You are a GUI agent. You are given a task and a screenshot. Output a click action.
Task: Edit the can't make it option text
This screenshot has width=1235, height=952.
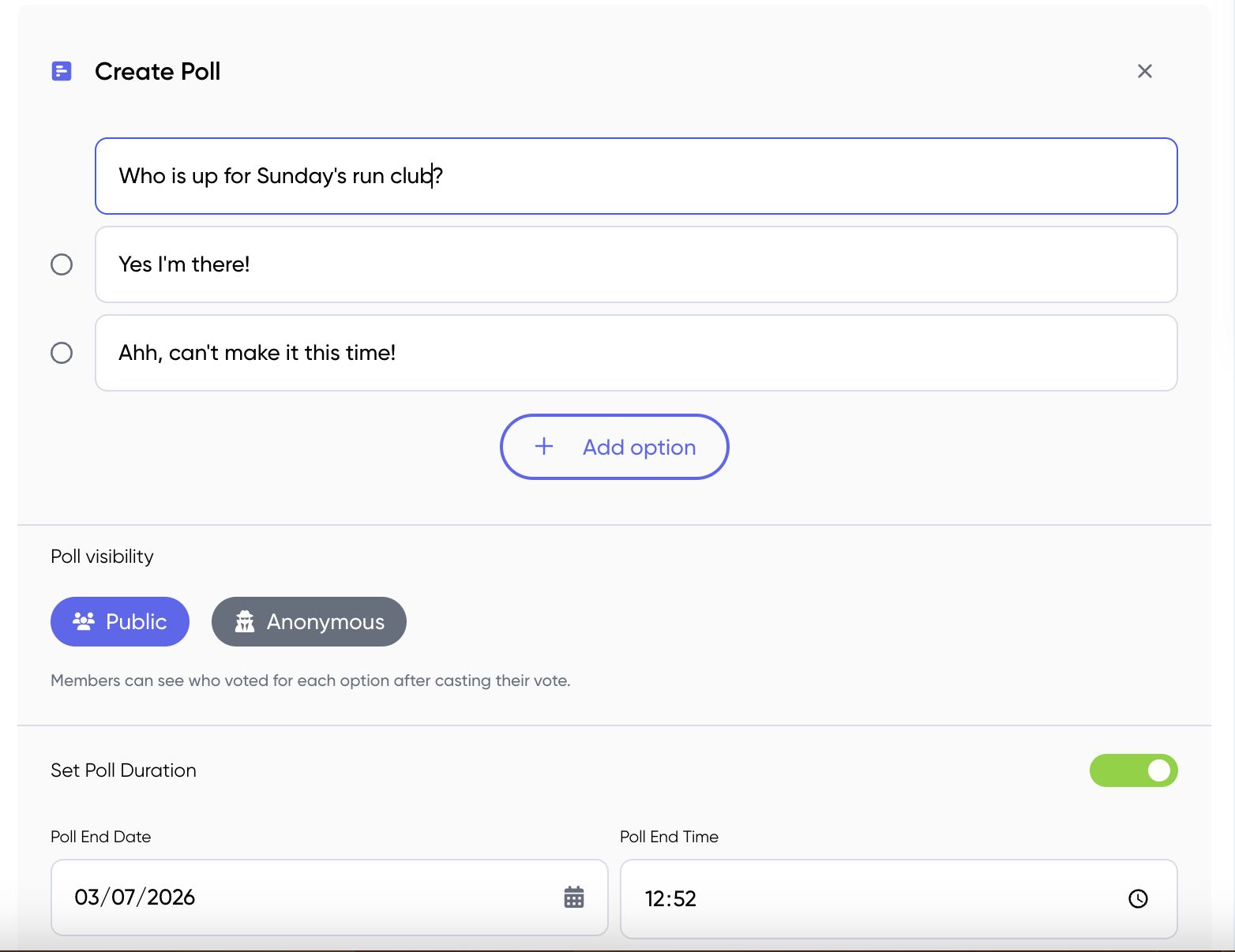[636, 353]
